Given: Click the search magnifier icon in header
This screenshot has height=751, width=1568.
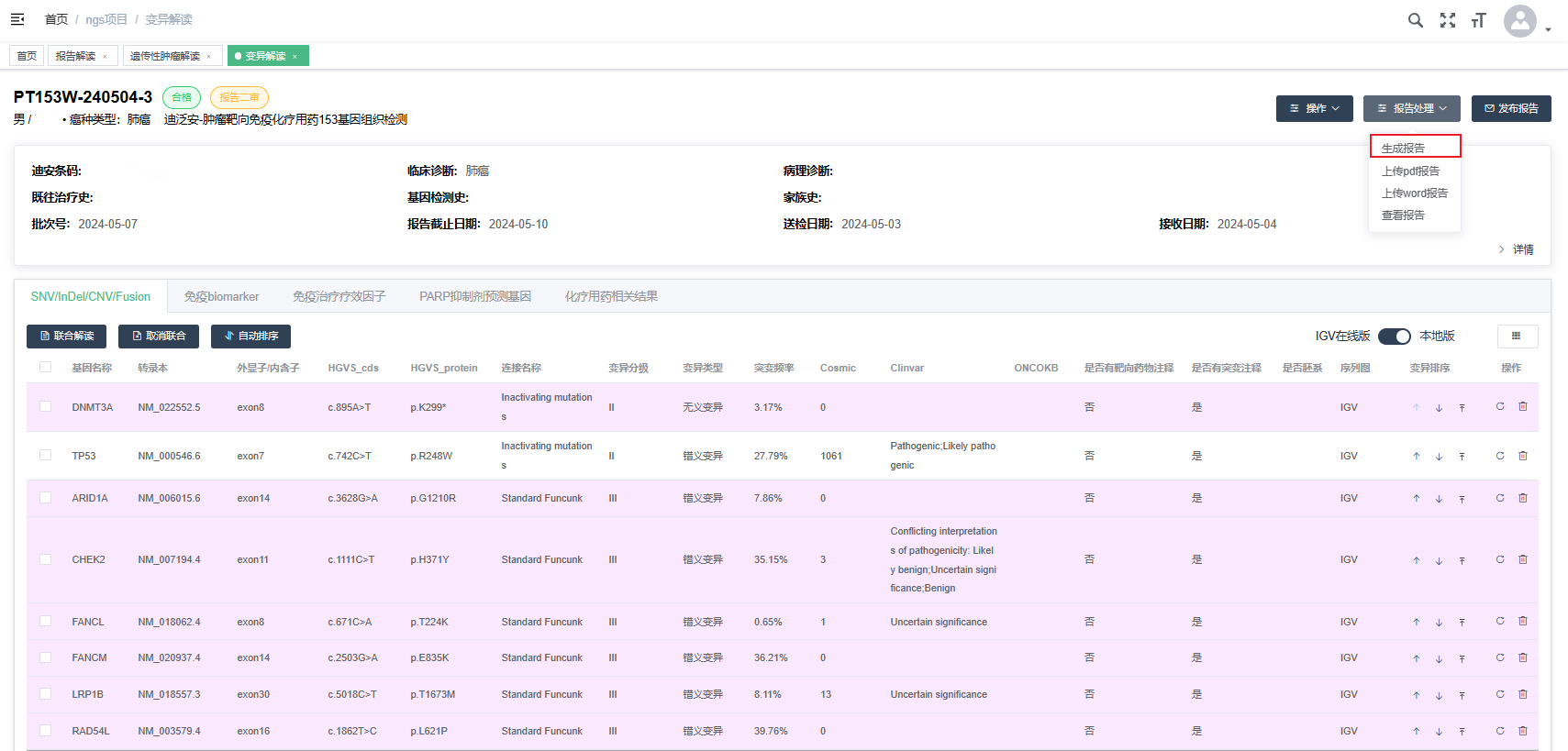Looking at the screenshot, I should click(1416, 20).
